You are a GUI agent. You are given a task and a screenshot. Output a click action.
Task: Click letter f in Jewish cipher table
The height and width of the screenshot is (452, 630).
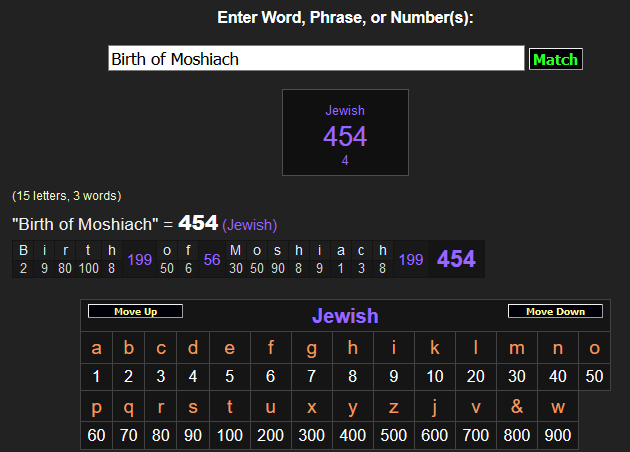[x=271, y=348]
